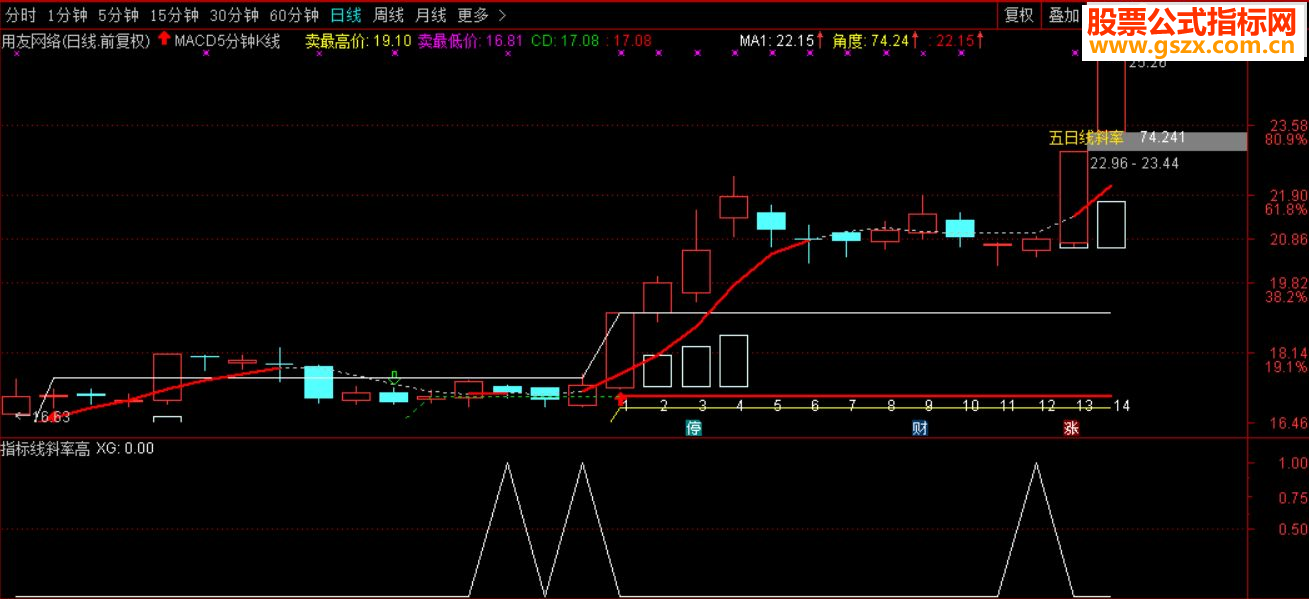
Task: Click the 财 financial report marker icon
Action: [920, 428]
